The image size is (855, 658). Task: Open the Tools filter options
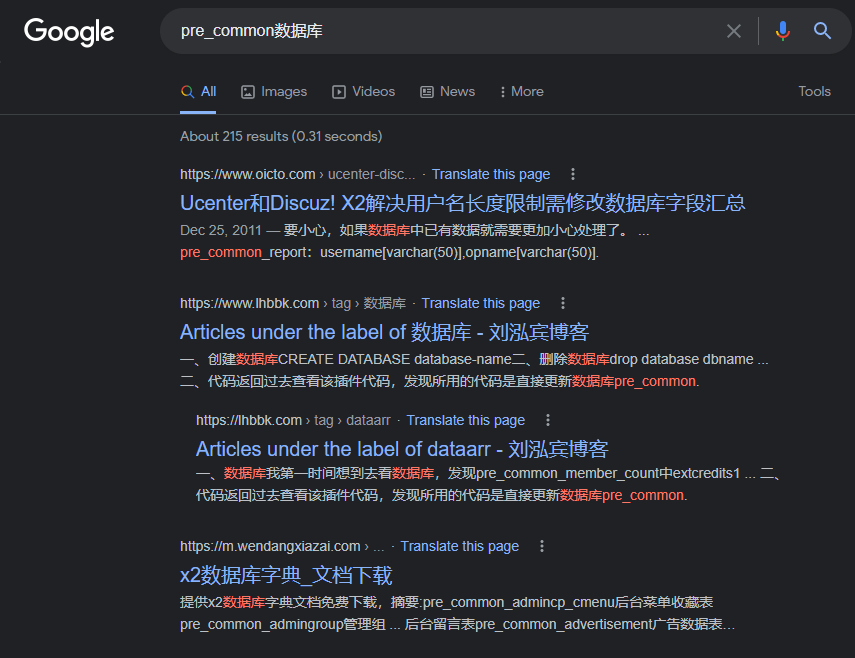pyautogui.click(x=814, y=92)
